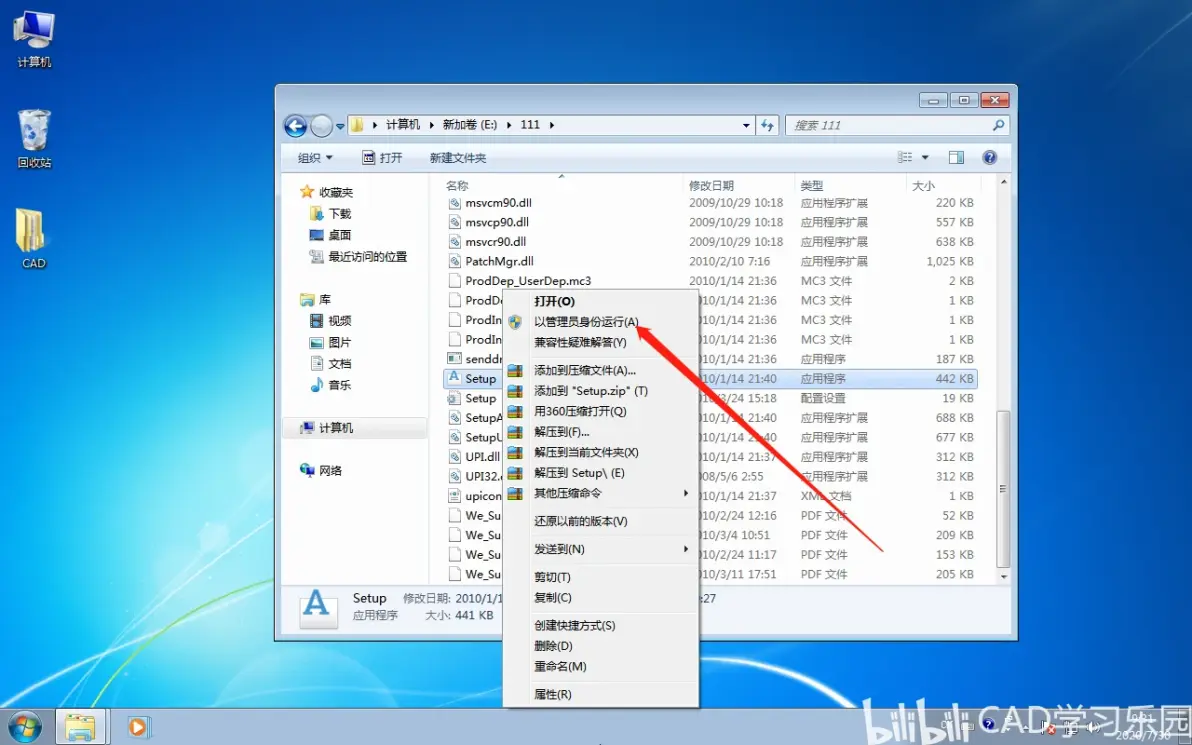Choose 添加到 "Setup.zip" (T) menu entry
1192x745 pixels.
pos(601,392)
